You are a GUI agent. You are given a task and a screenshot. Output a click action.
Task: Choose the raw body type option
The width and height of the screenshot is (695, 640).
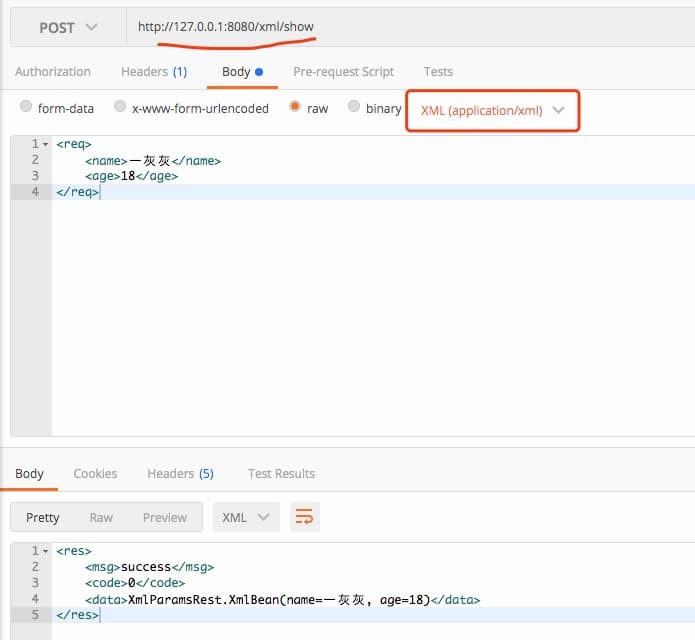coord(296,108)
